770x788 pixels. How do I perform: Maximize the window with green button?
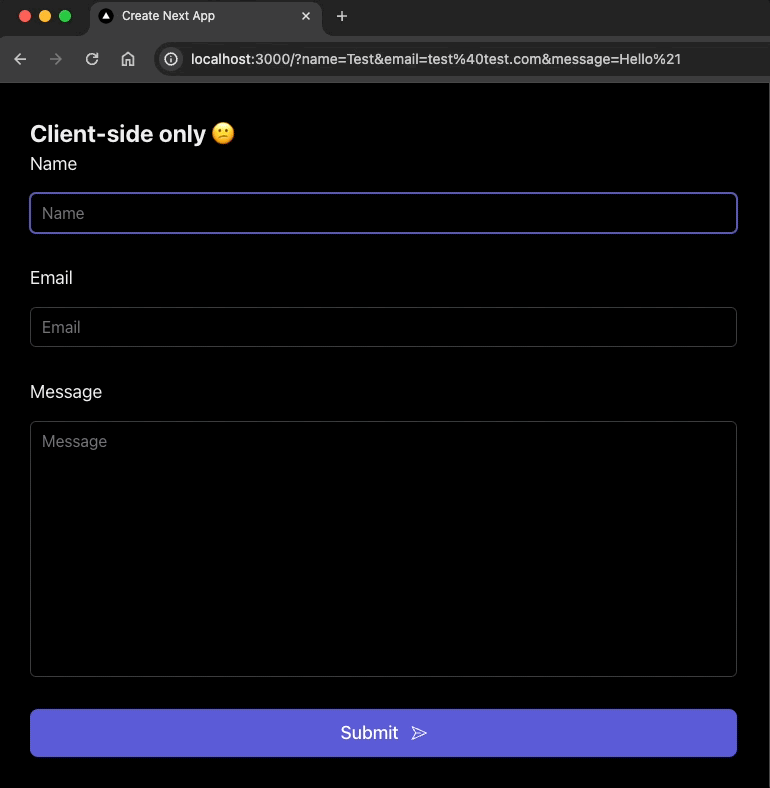65,16
